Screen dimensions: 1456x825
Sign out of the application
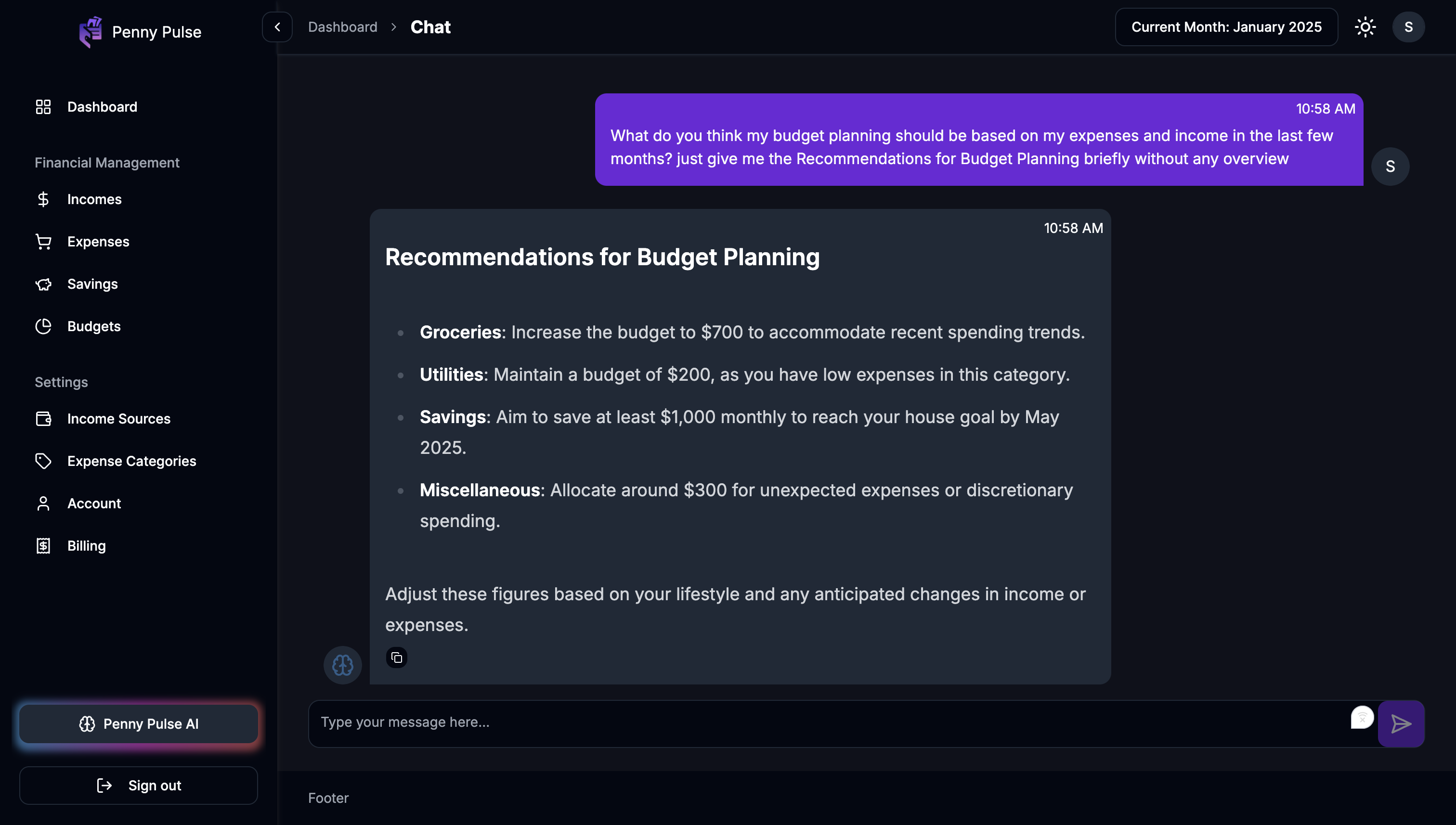point(139,786)
